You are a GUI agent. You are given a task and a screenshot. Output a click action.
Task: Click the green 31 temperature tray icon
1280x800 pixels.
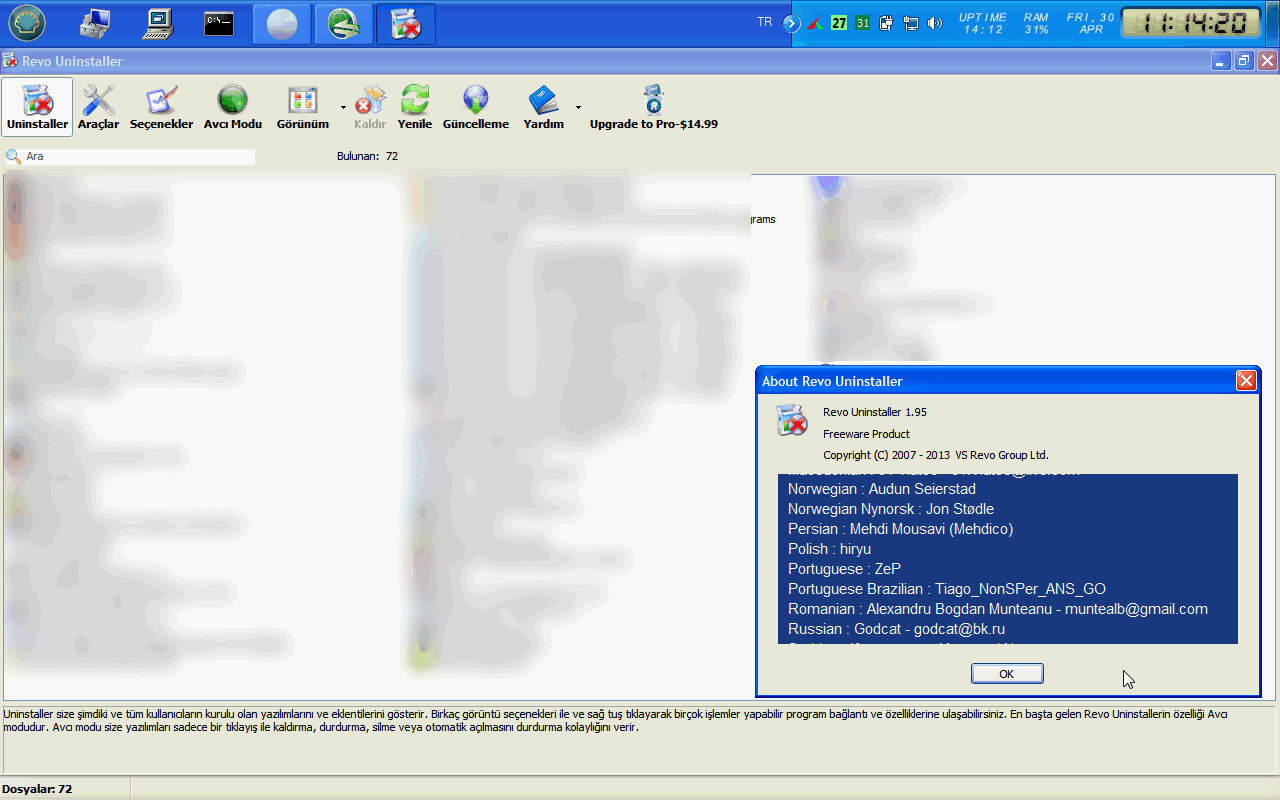tap(863, 23)
